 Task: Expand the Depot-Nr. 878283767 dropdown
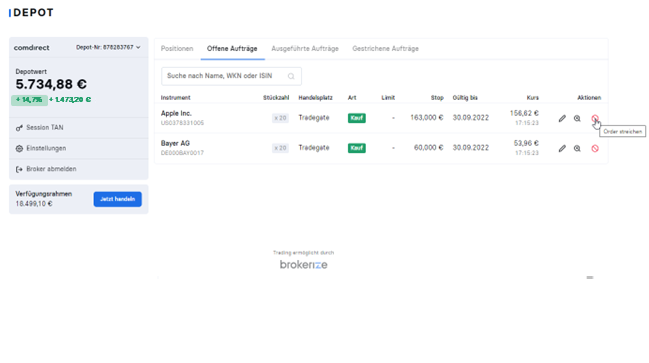point(108,47)
